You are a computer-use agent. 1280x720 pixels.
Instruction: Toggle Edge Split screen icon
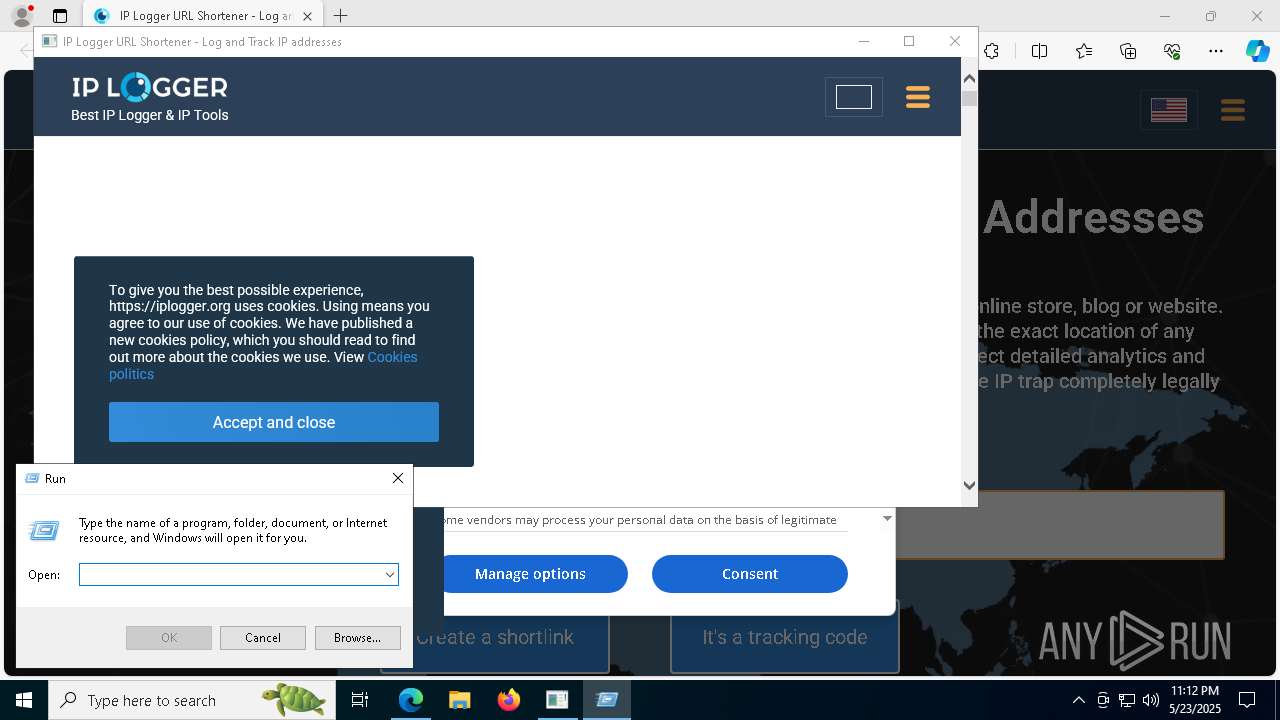click(x=1039, y=51)
